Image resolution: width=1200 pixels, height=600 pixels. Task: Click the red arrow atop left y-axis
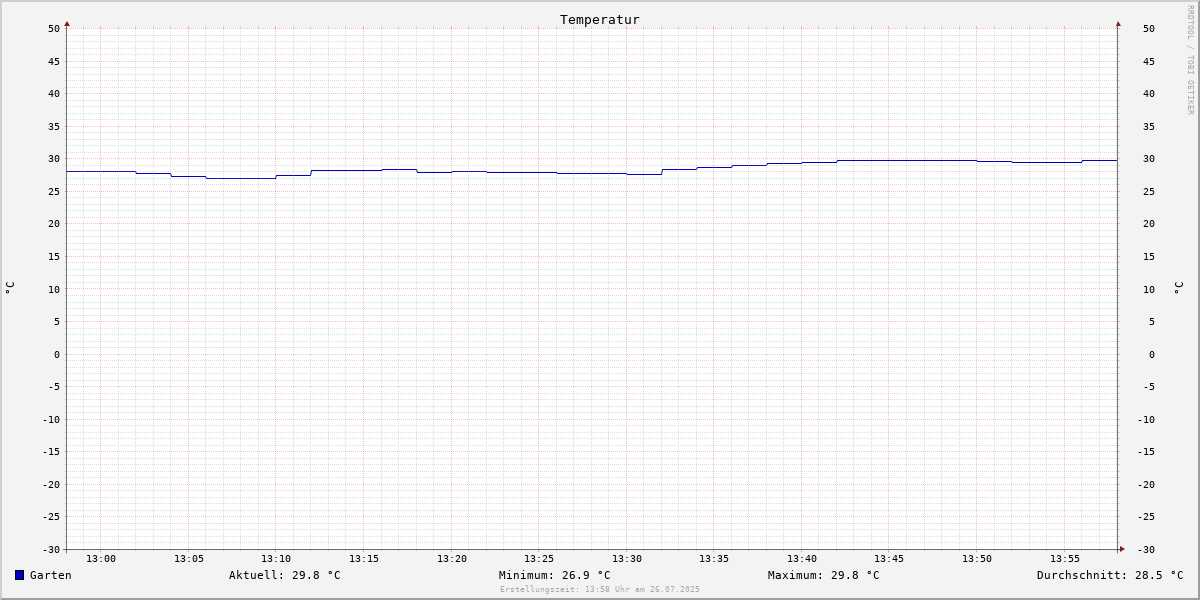[x=67, y=23]
